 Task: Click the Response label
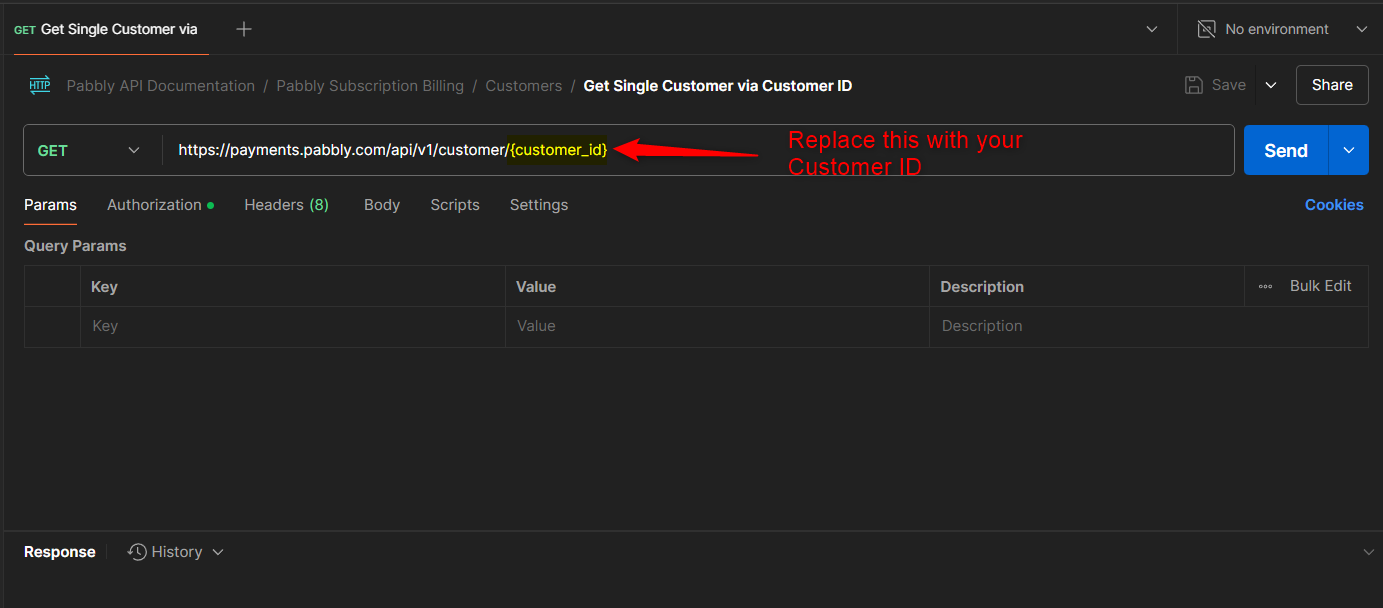[x=60, y=552]
